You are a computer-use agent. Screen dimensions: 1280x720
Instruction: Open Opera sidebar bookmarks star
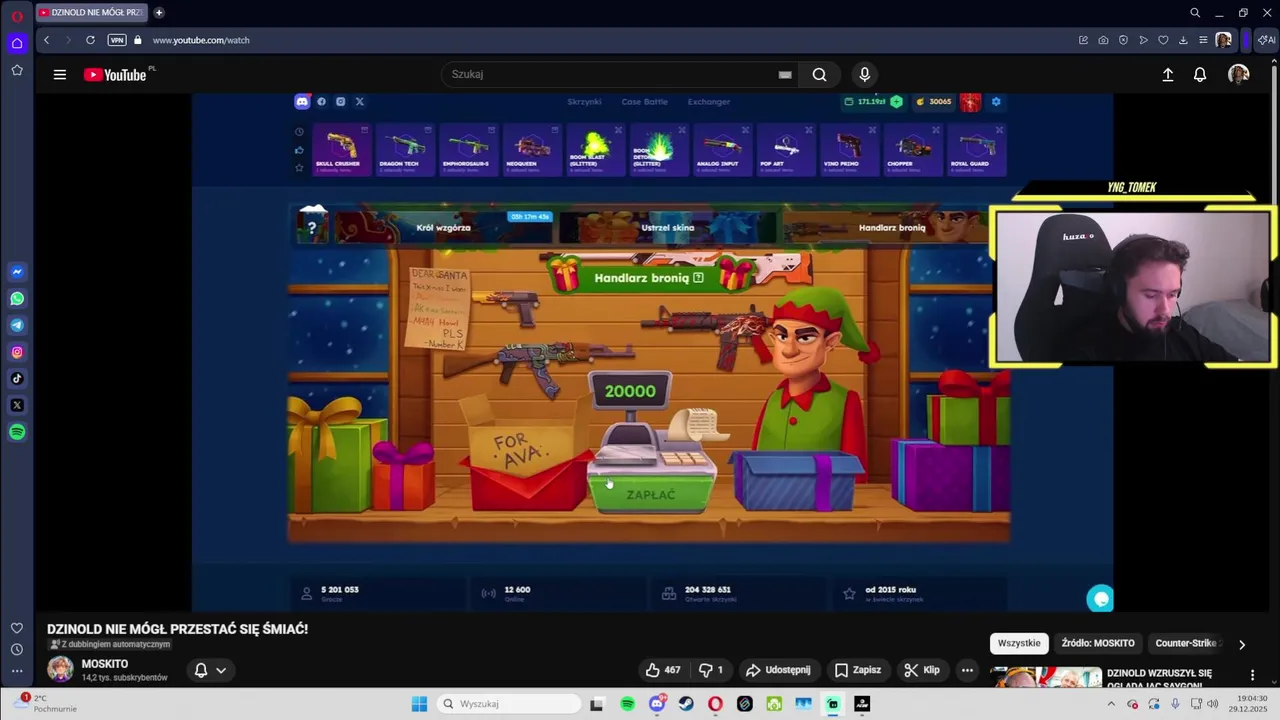click(x=17, y=70)
